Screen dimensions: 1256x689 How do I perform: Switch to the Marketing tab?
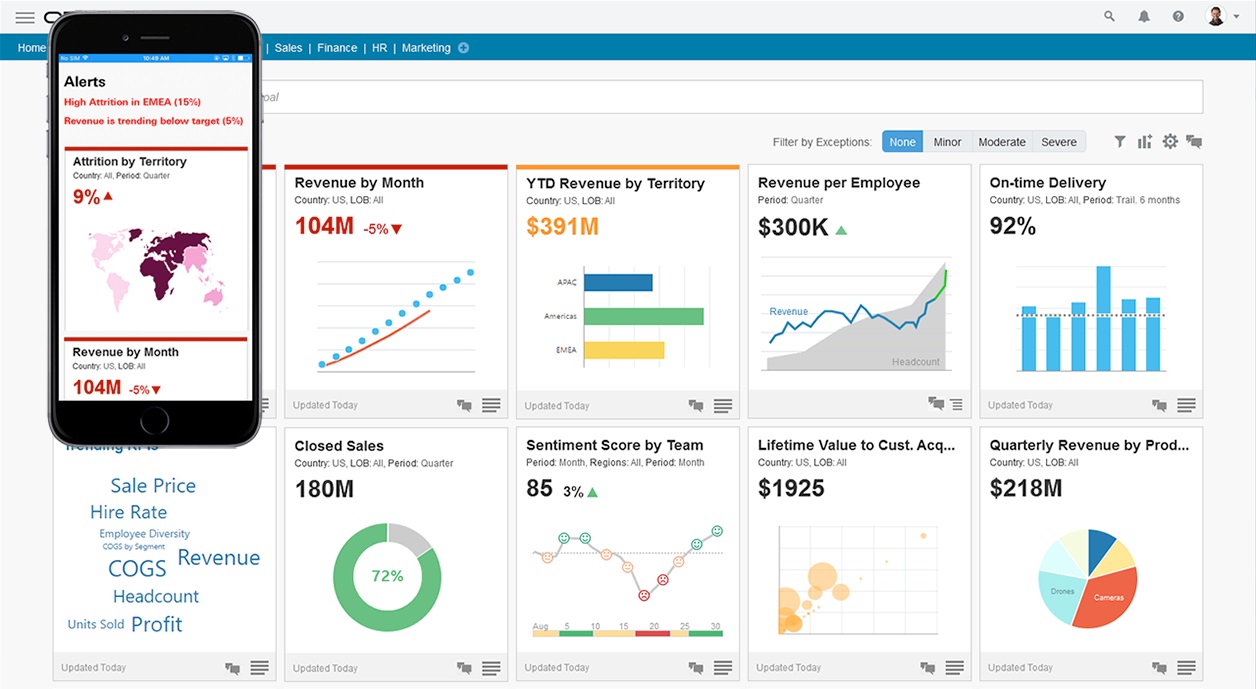click(426, 48)
